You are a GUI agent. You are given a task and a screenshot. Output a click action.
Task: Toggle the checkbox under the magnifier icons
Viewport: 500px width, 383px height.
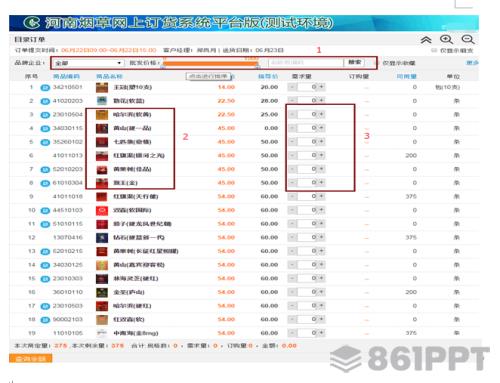(x=434, y=50)
